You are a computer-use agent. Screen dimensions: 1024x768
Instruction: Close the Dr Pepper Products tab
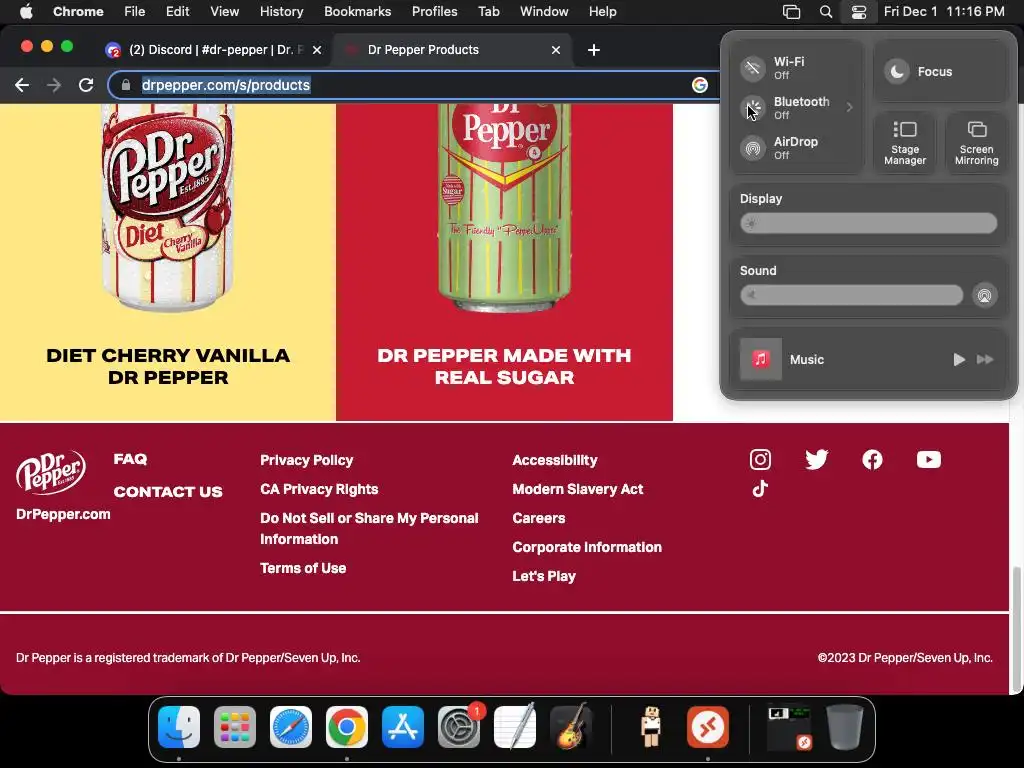[x=556, y=50]
